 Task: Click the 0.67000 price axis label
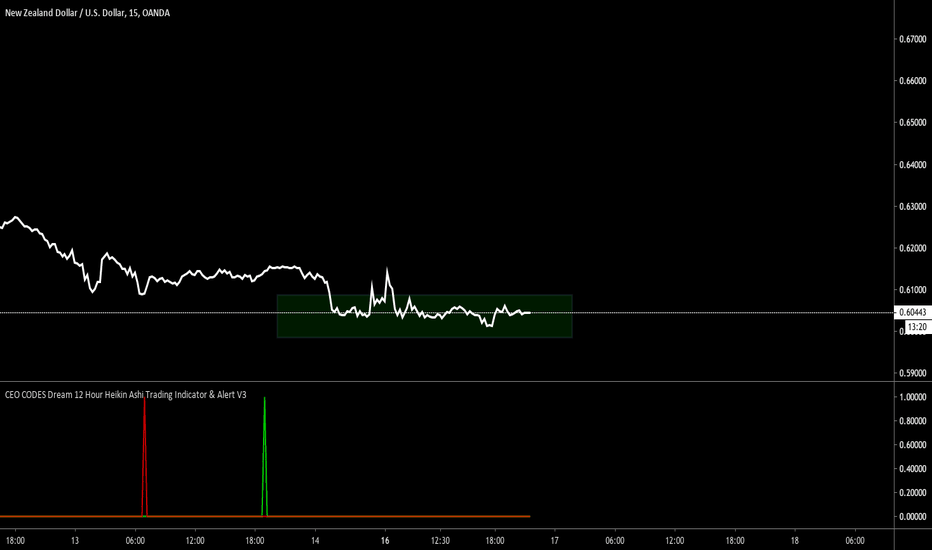click(x=912, y=39)
